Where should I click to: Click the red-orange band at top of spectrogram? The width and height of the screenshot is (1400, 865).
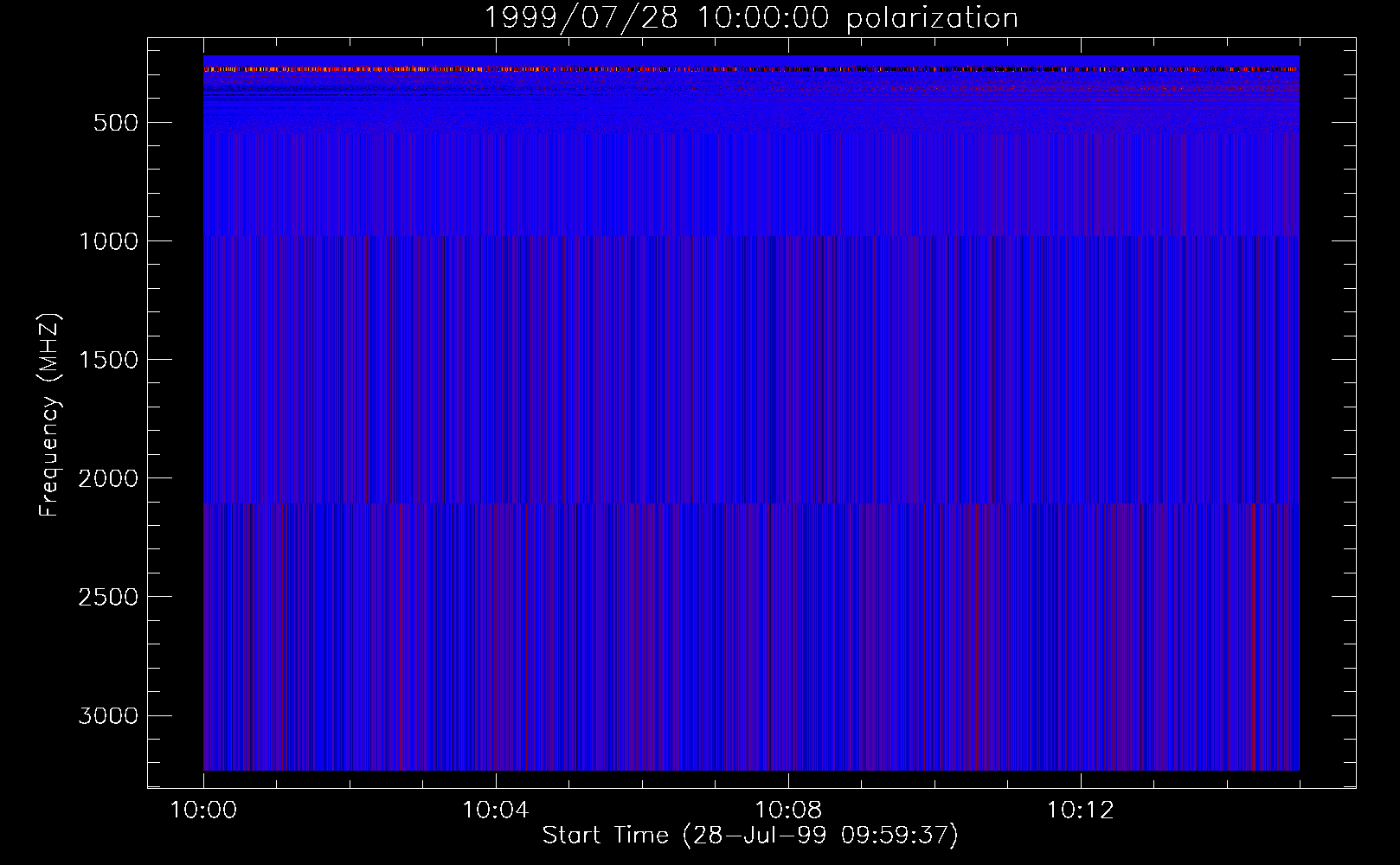tap(751, 68)
